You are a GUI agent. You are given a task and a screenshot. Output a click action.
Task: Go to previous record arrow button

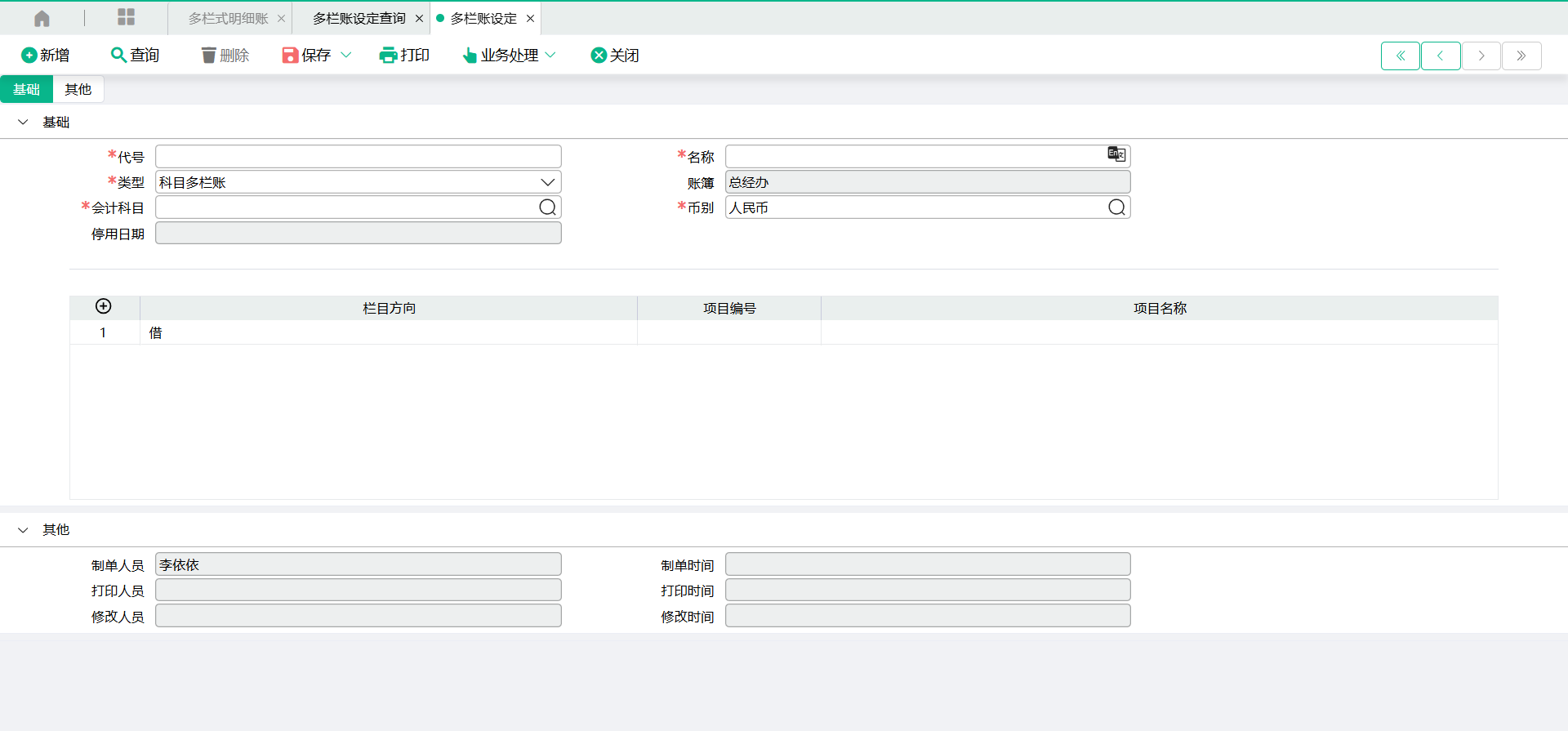pos(1440,56)
